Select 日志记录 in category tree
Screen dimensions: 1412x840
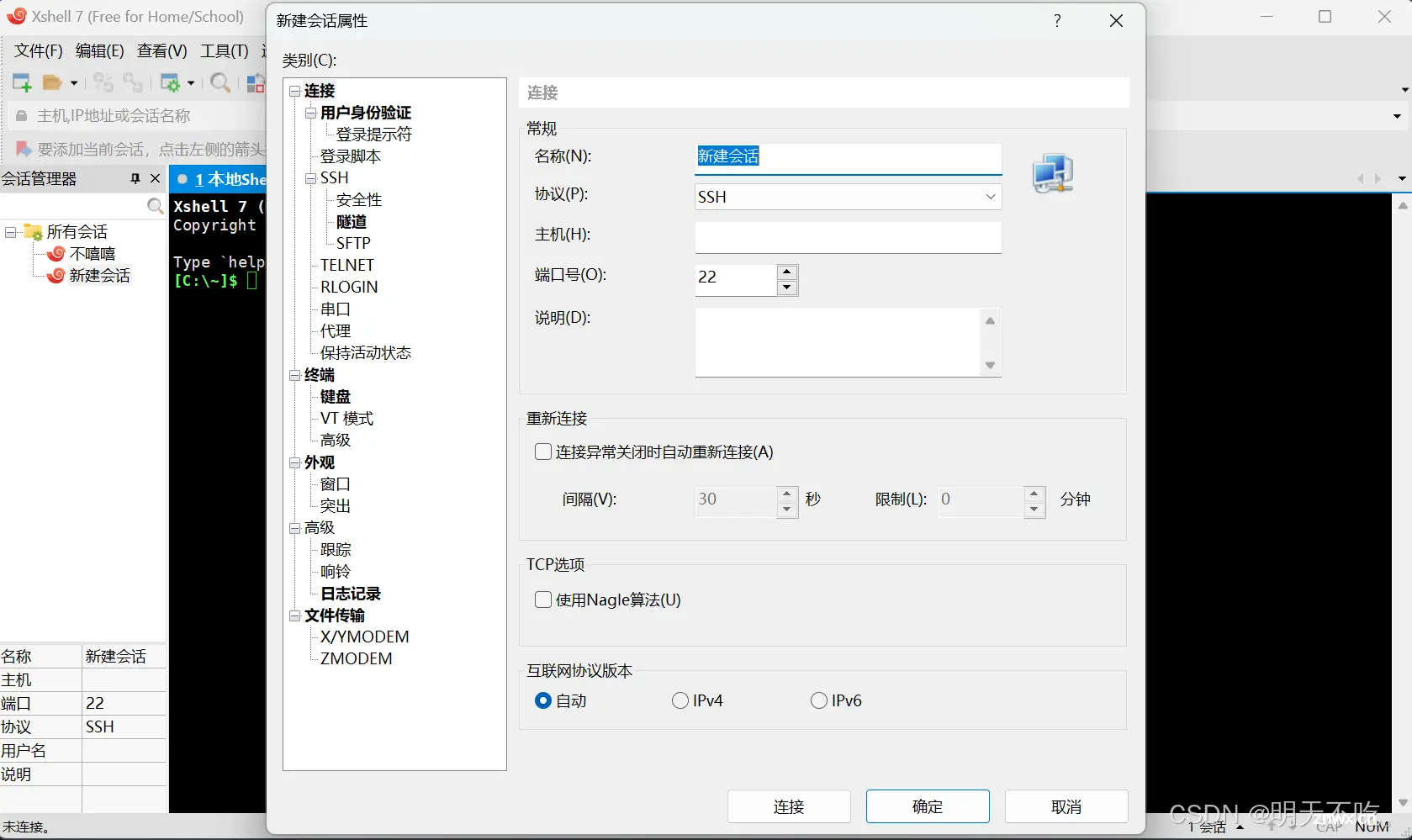tap(351, 594)
